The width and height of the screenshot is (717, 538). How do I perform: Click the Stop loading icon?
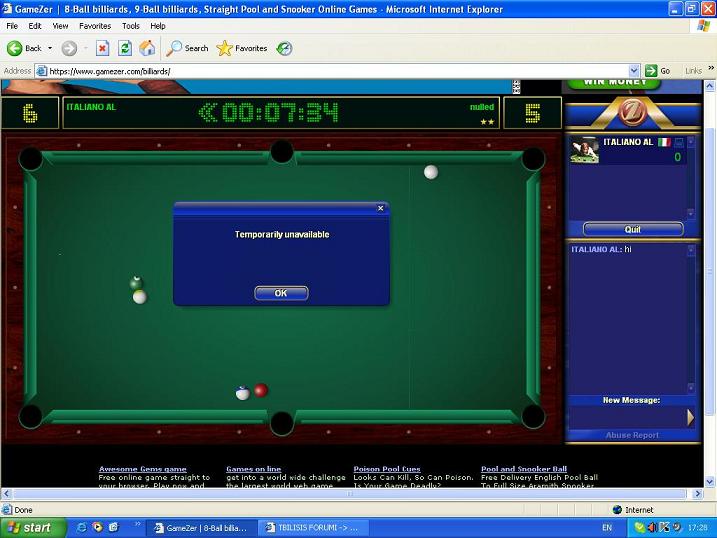102,48
